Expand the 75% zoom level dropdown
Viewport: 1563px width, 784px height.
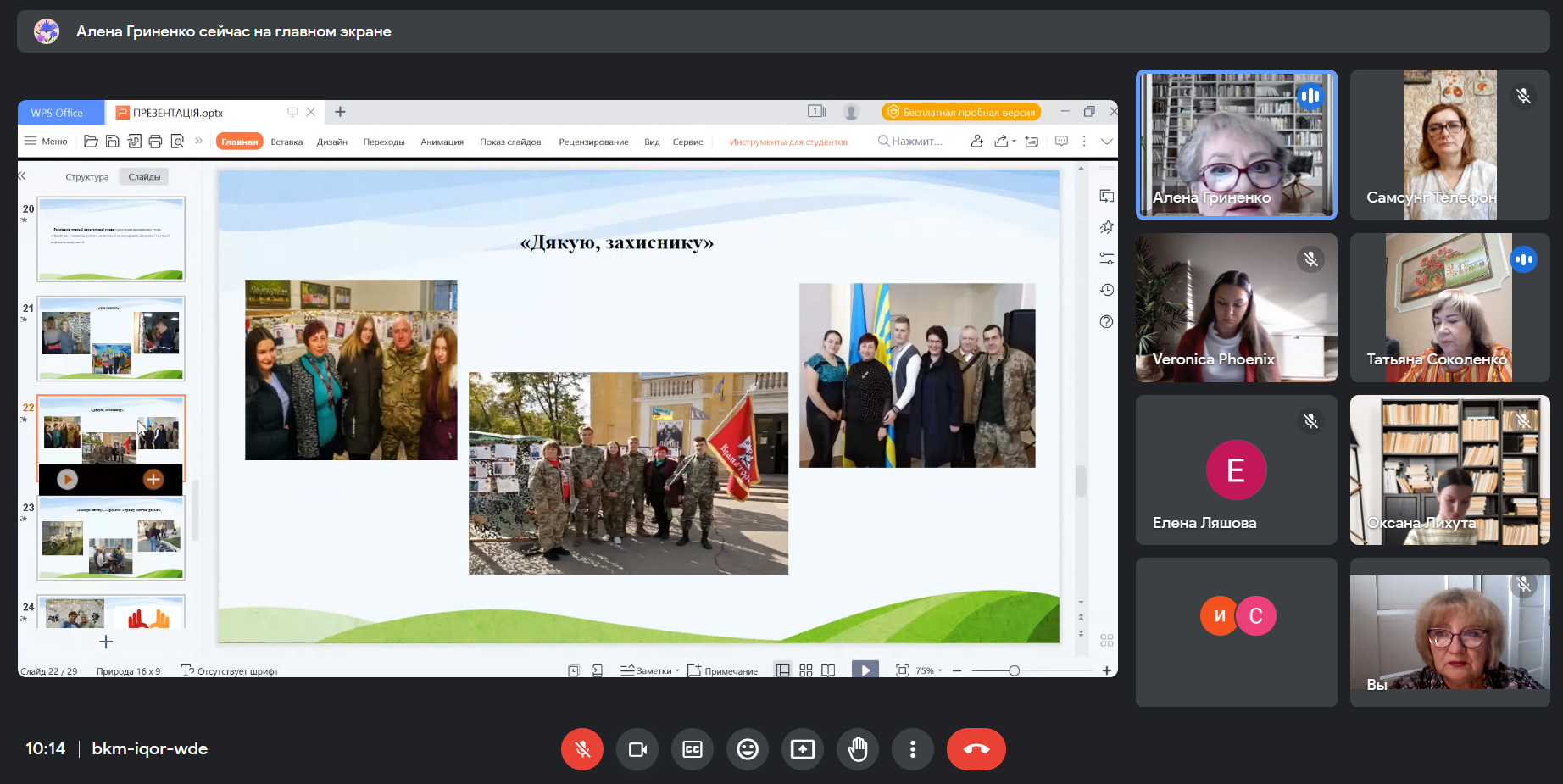(929, 670)
